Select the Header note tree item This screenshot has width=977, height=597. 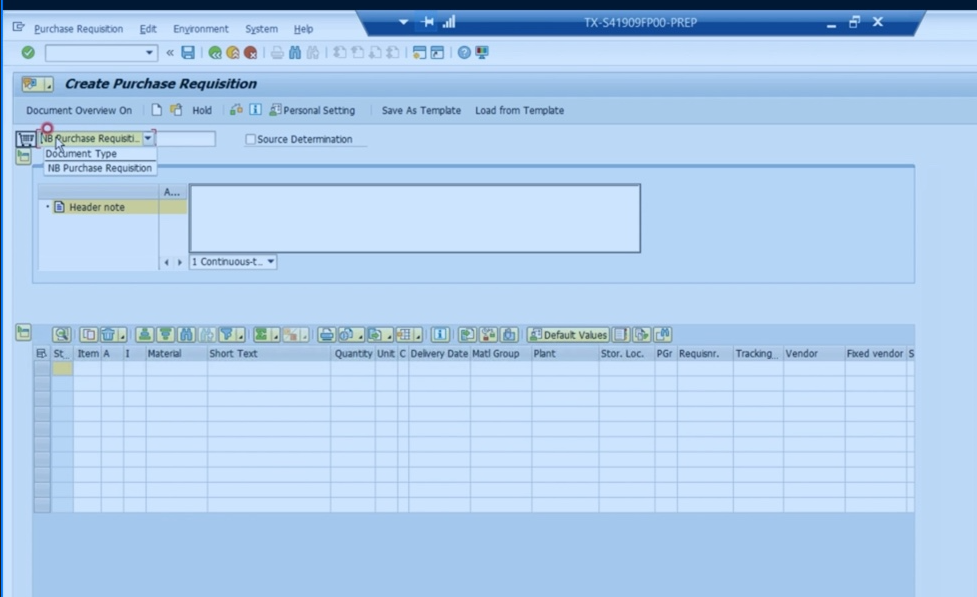pos(97,207)
